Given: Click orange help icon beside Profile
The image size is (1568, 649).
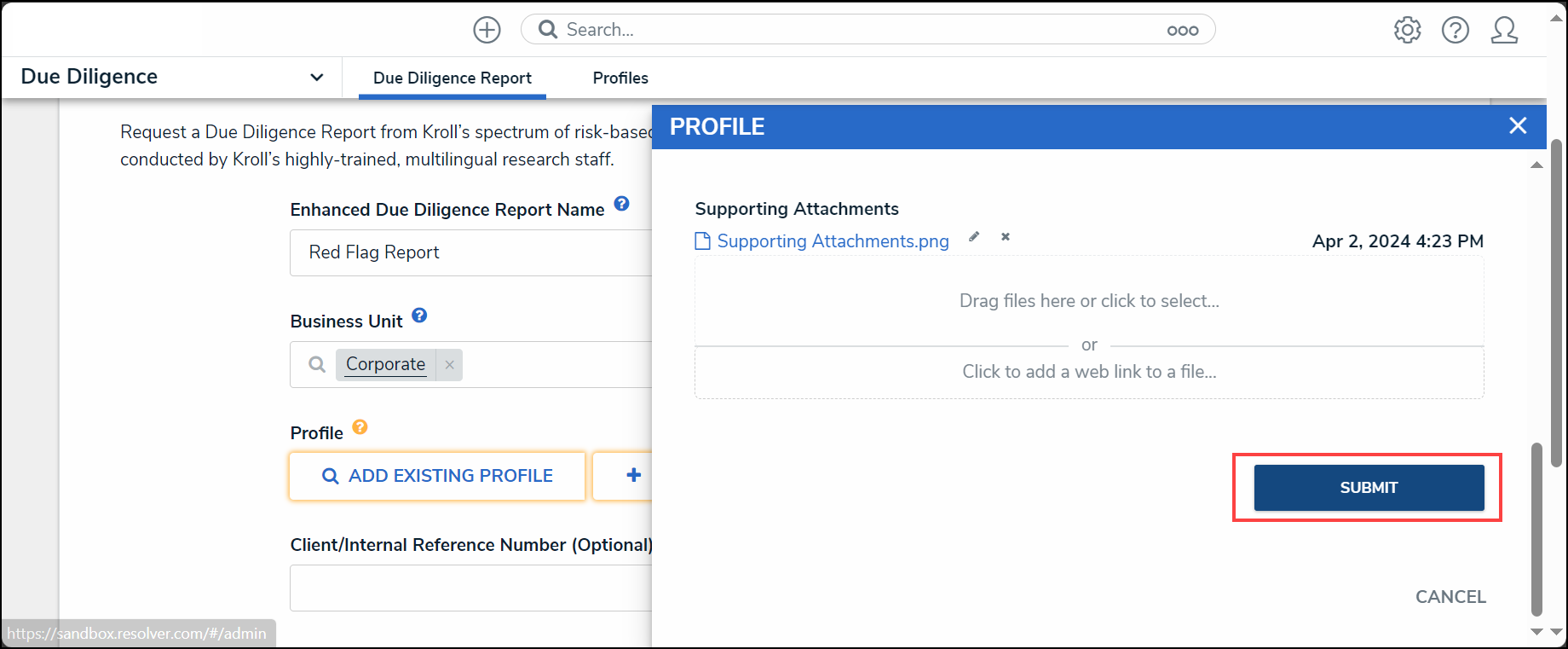Looking at the screenshot, I should click(x=360, y=427).
